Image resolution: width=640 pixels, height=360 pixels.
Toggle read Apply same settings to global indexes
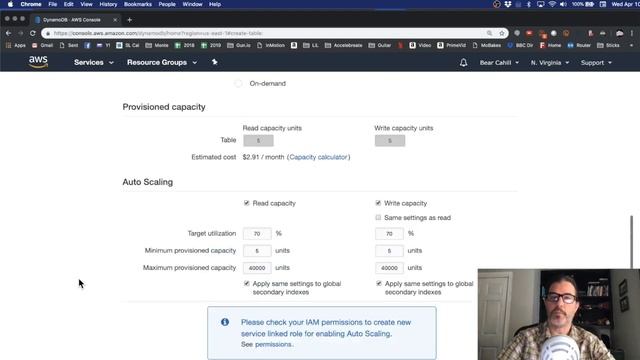pyautogui.click(x=247, y=283)
